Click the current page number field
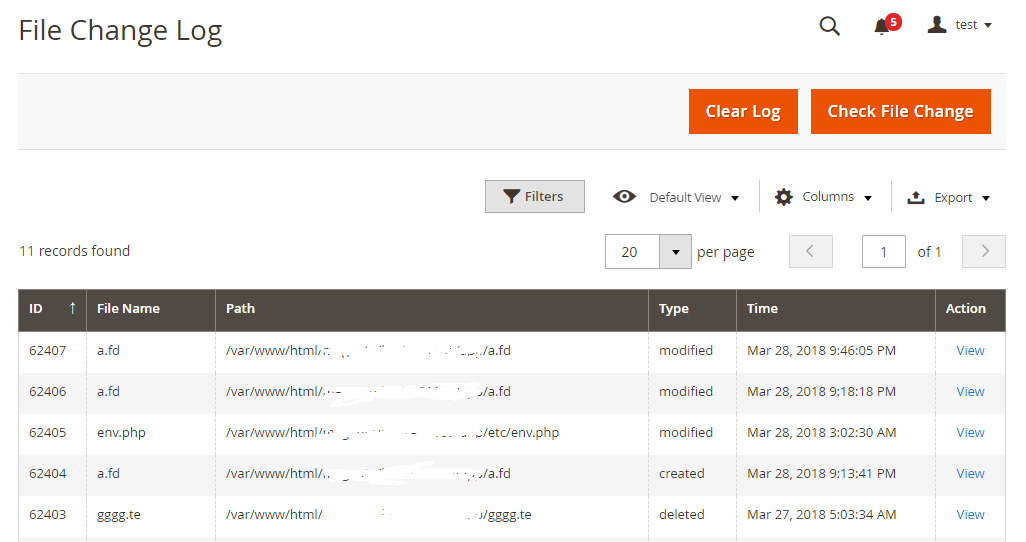Screen dimensions: 1026x542 click(884, 252)
